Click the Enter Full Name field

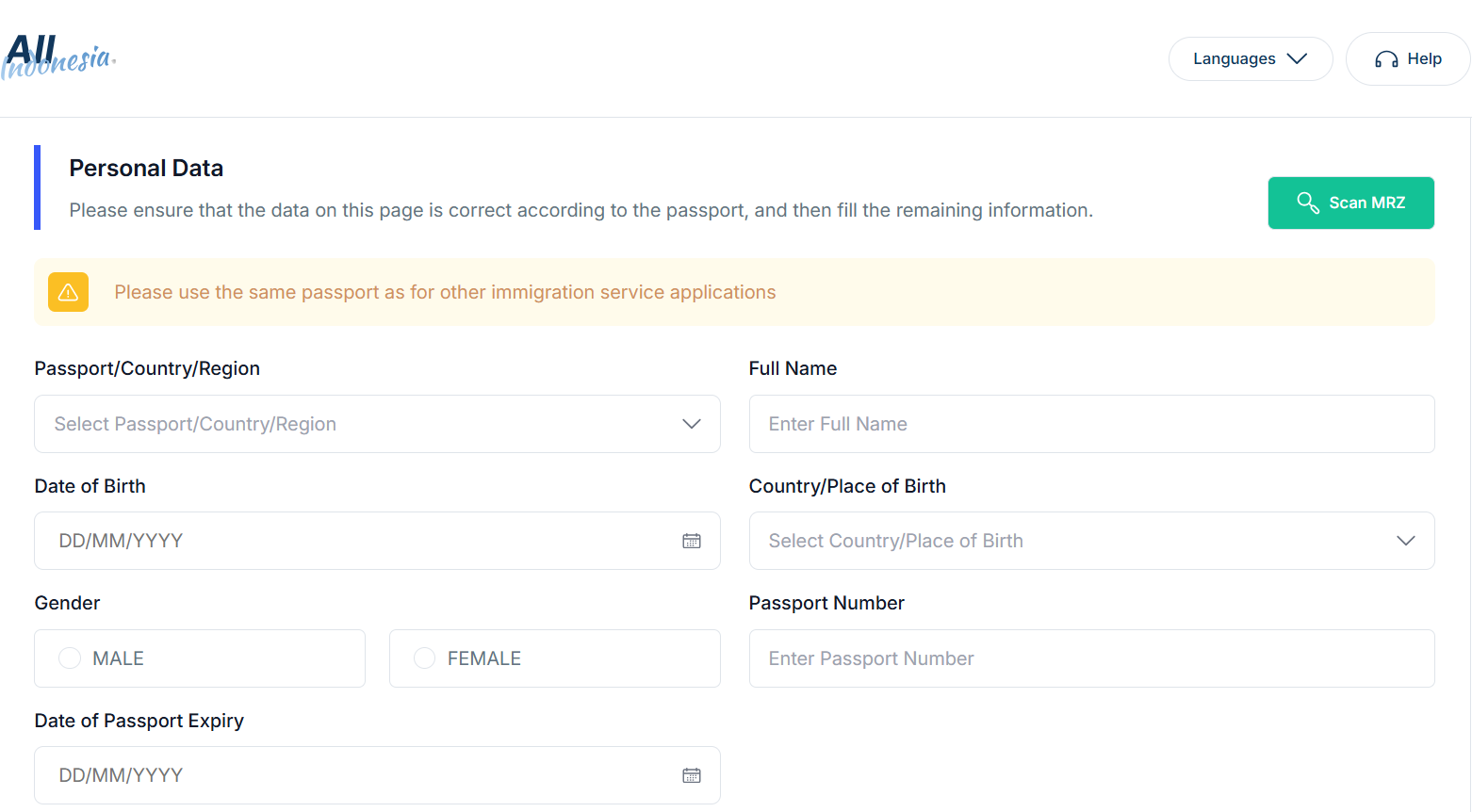click(1091, 424)
